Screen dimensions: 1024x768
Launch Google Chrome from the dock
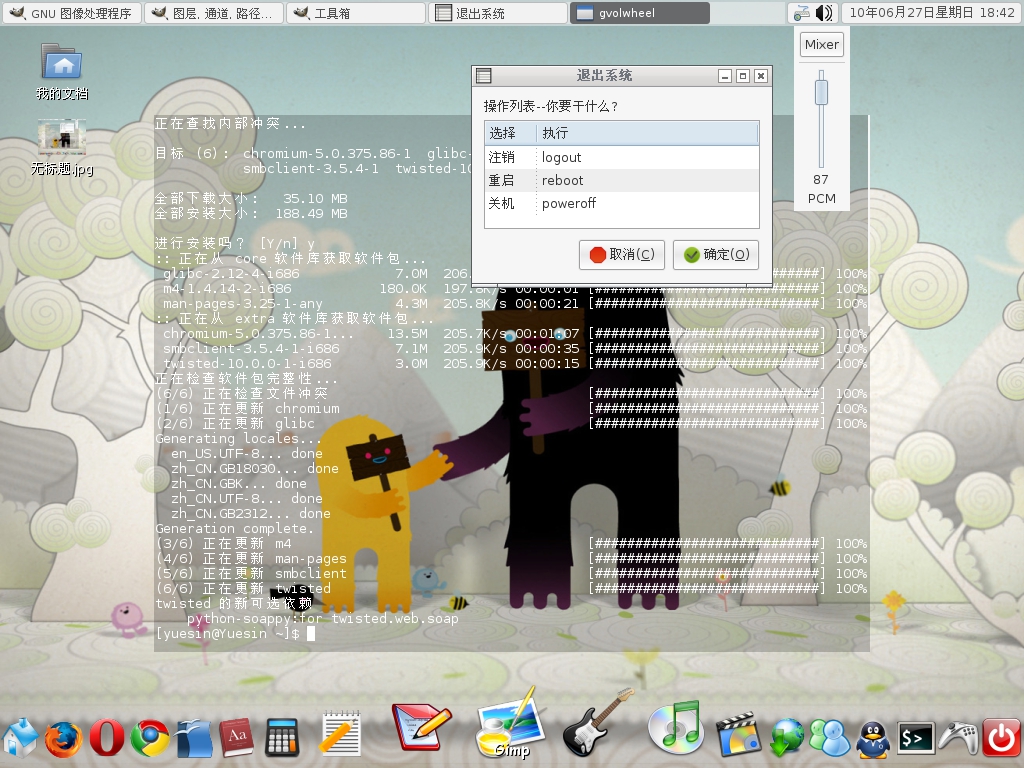150,738
